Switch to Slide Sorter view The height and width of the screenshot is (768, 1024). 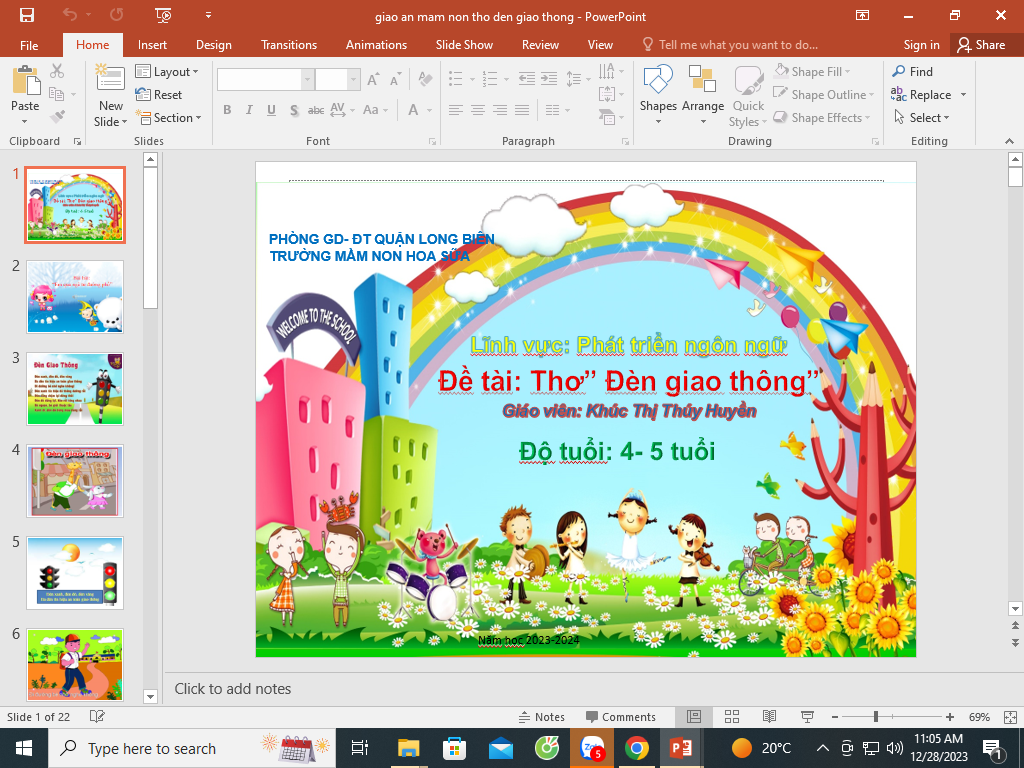pos(731,717)
